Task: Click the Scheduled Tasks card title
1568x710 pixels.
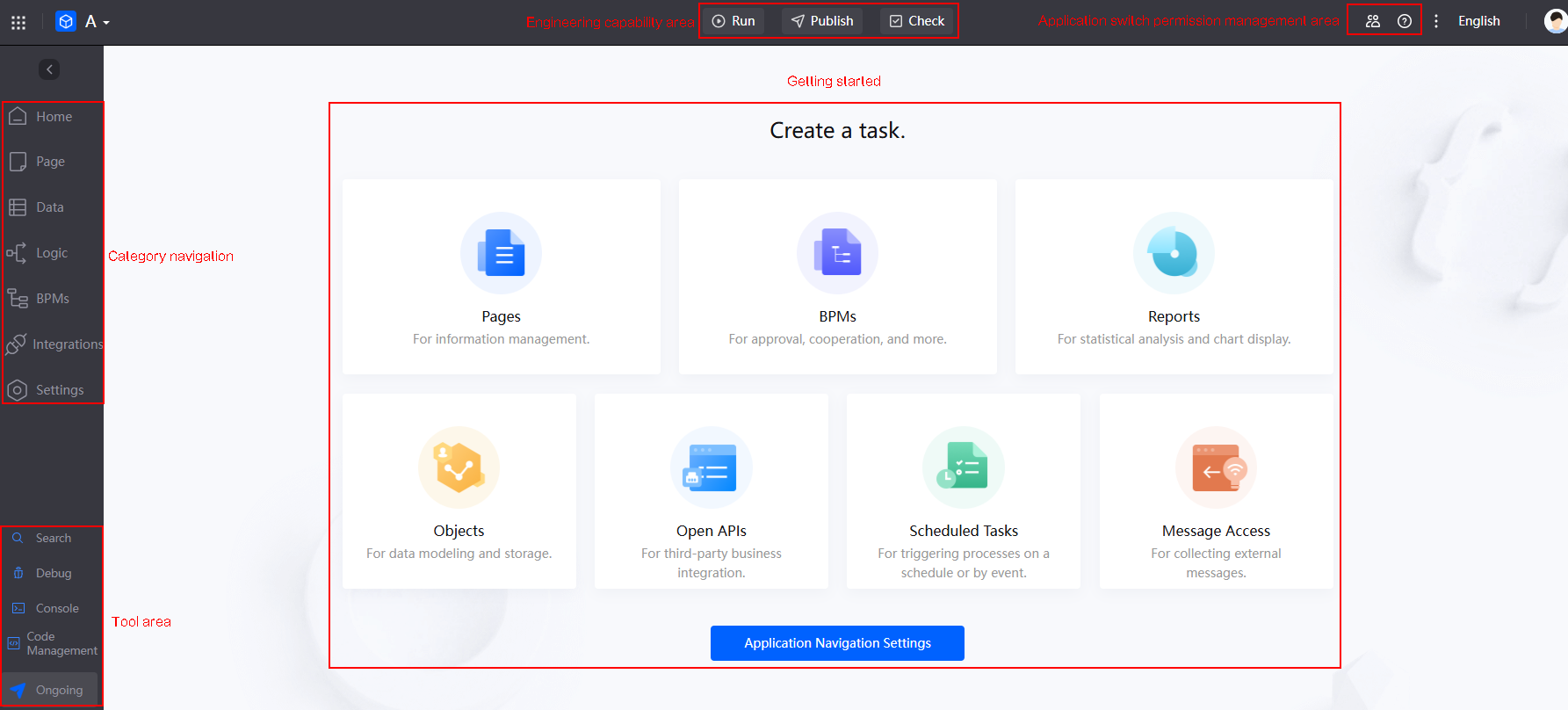Action: pos(964,531)
